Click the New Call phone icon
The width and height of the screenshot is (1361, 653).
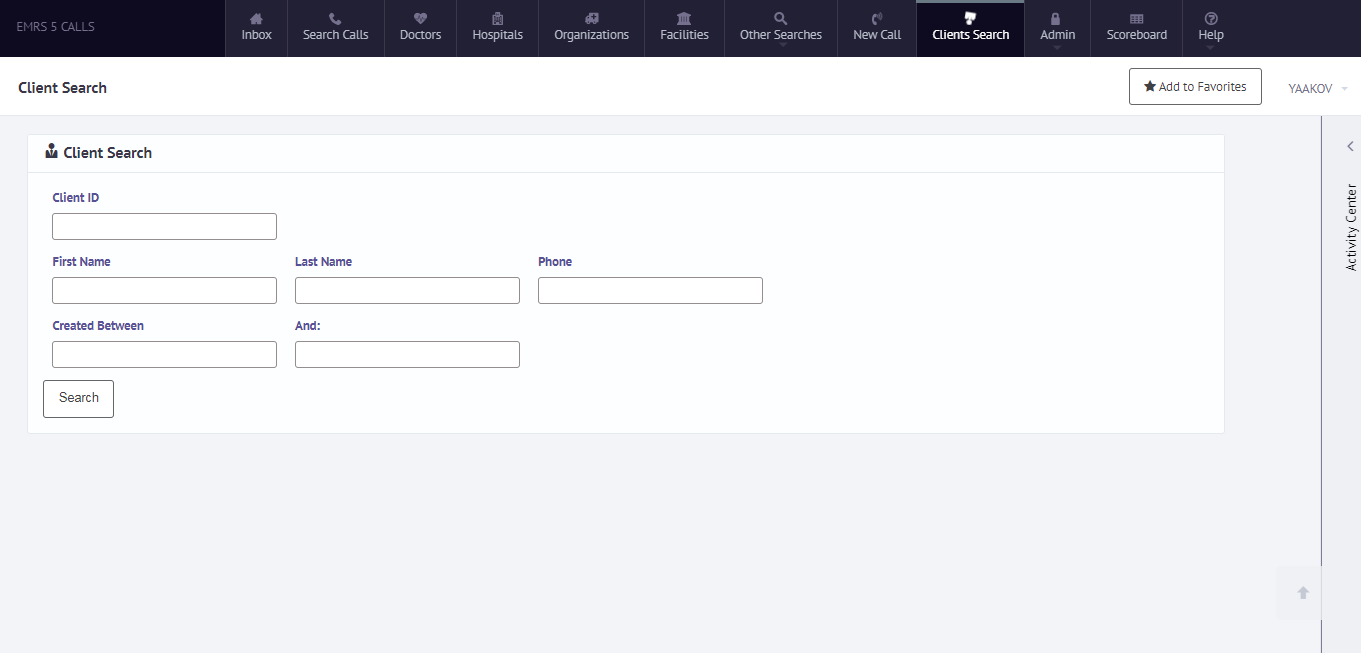click(x=877, y=19)
